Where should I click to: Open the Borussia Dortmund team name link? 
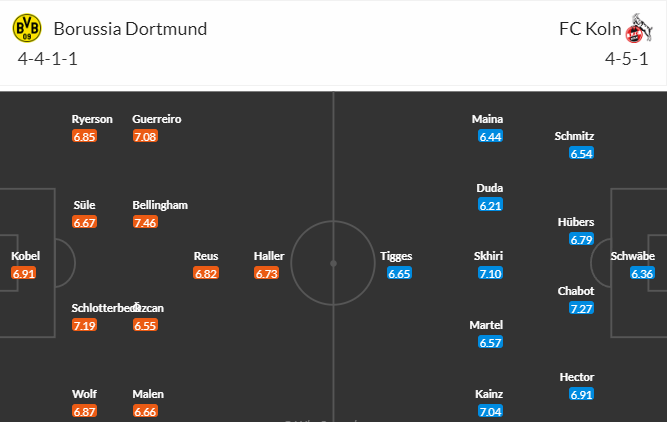(x=130, y=29)
